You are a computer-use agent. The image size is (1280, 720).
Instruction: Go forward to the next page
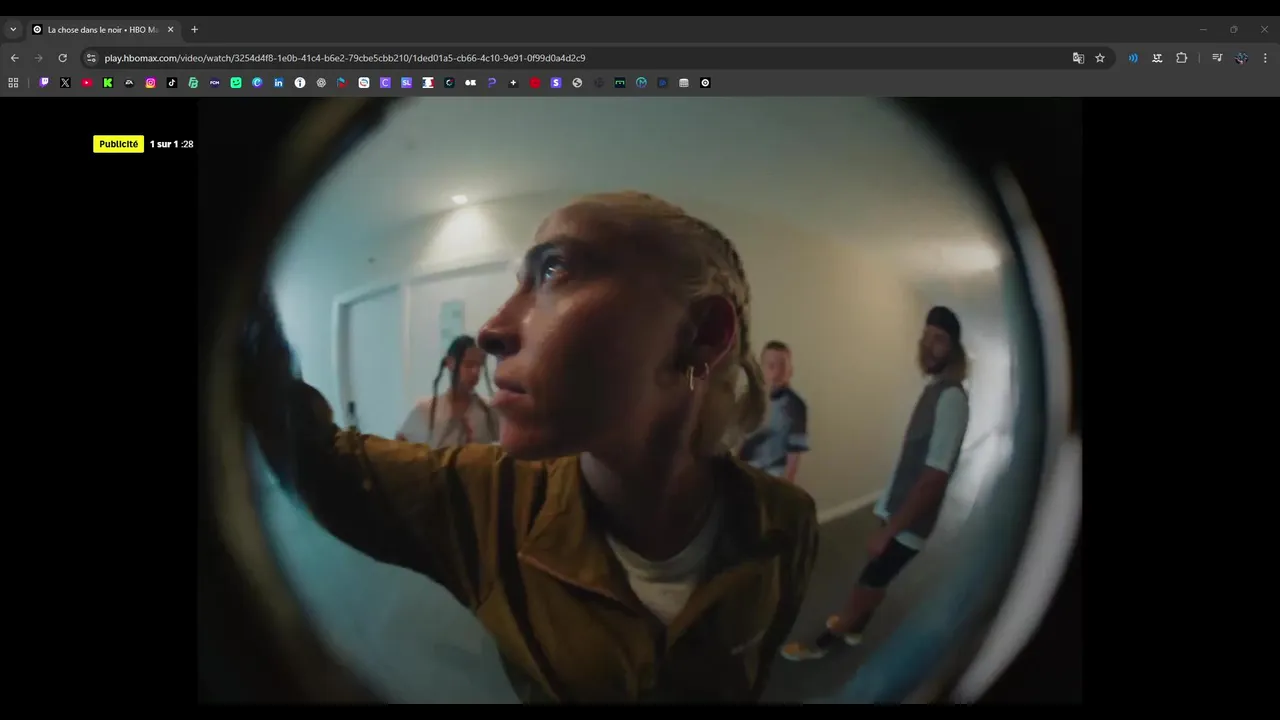(38, 58)
